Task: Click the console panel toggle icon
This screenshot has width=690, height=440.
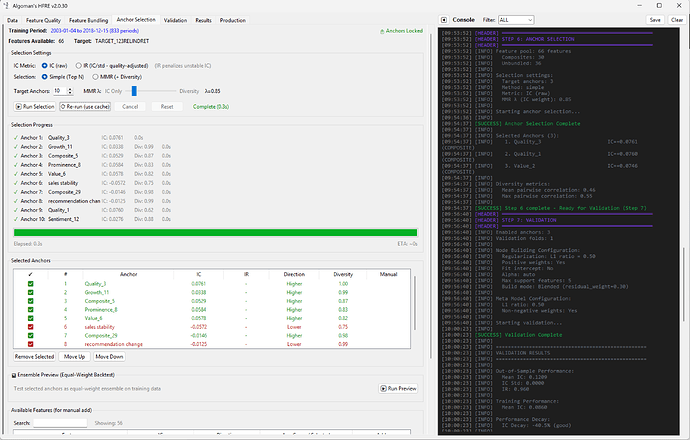Action: [x=444, y=20]
